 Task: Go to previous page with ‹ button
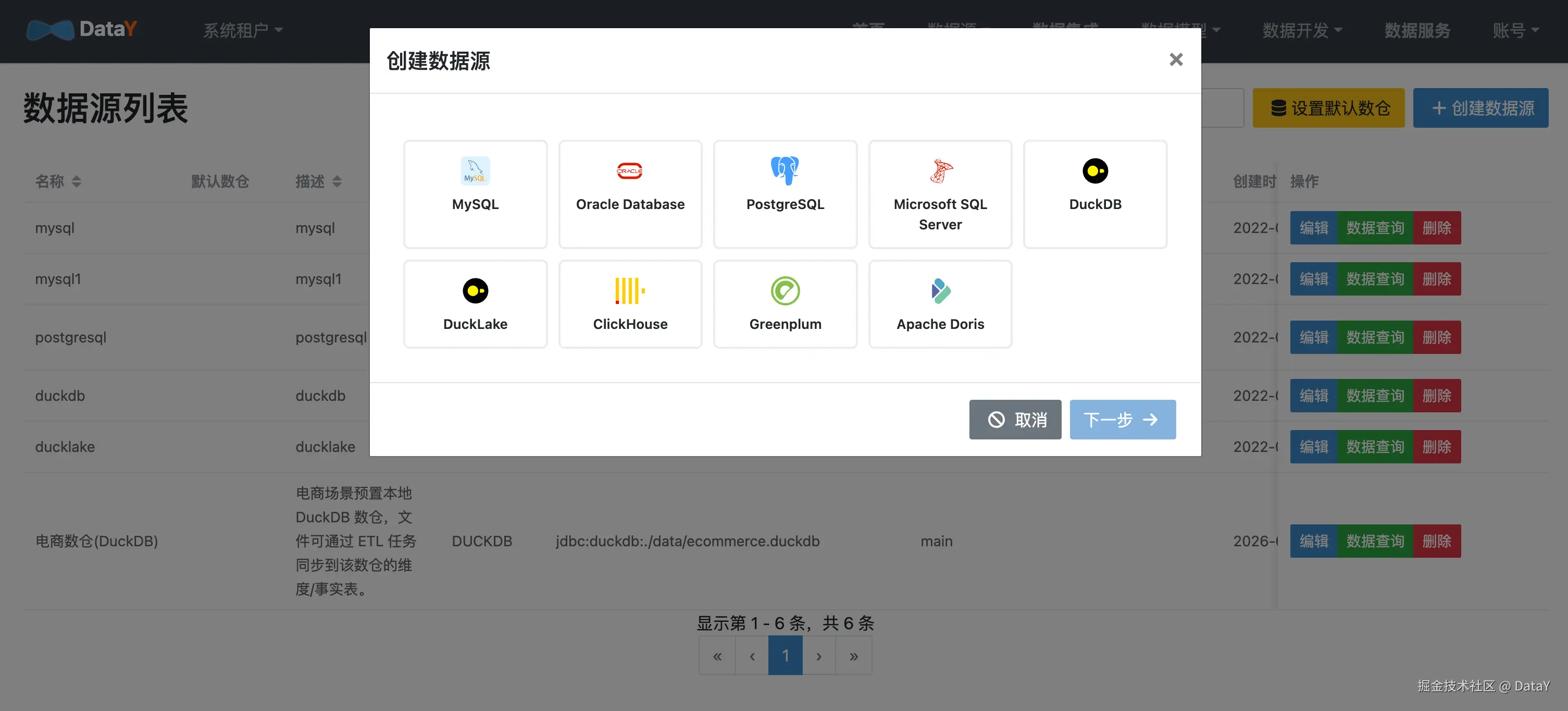(x=752, y=656)
